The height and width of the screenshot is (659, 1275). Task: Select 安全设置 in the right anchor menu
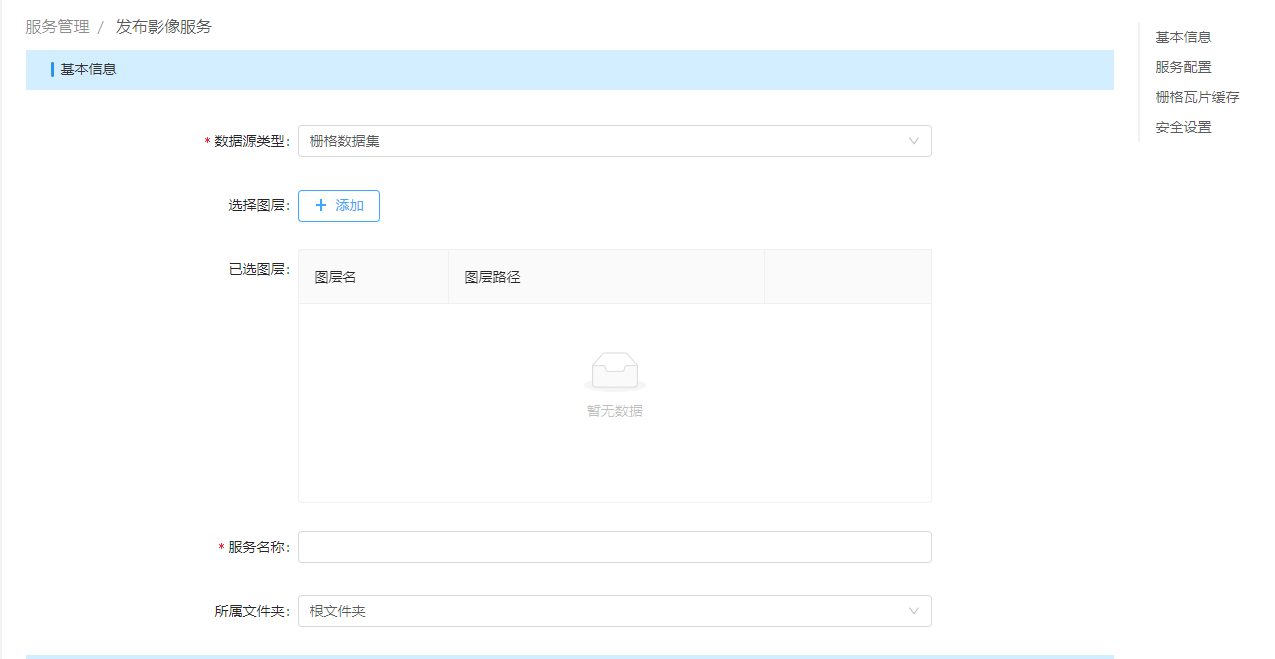[x=1183, y=127]
